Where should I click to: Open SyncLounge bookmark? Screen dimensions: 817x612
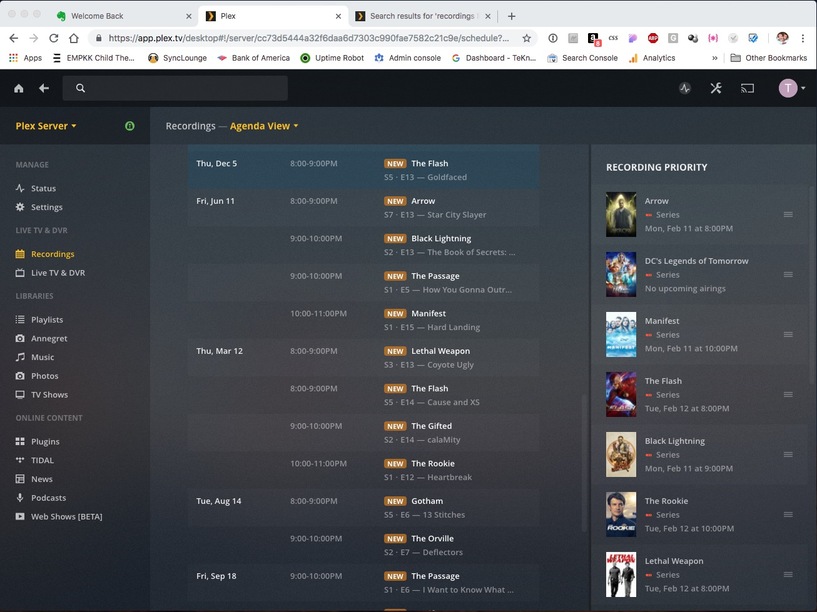pos(177,58)
